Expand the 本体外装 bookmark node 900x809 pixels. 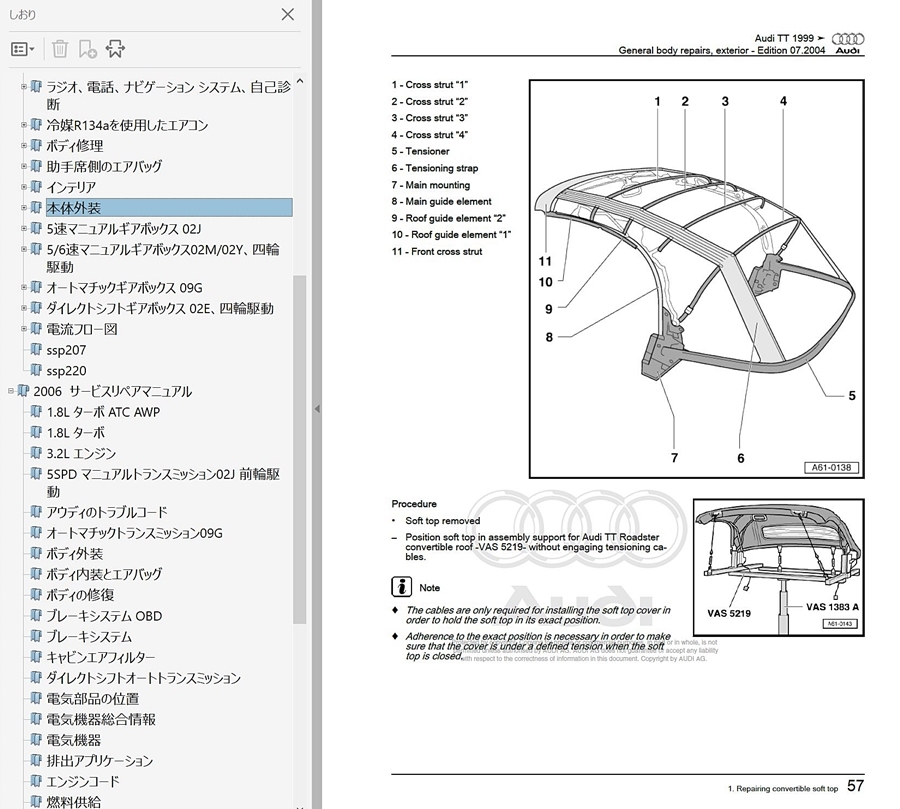24,207
